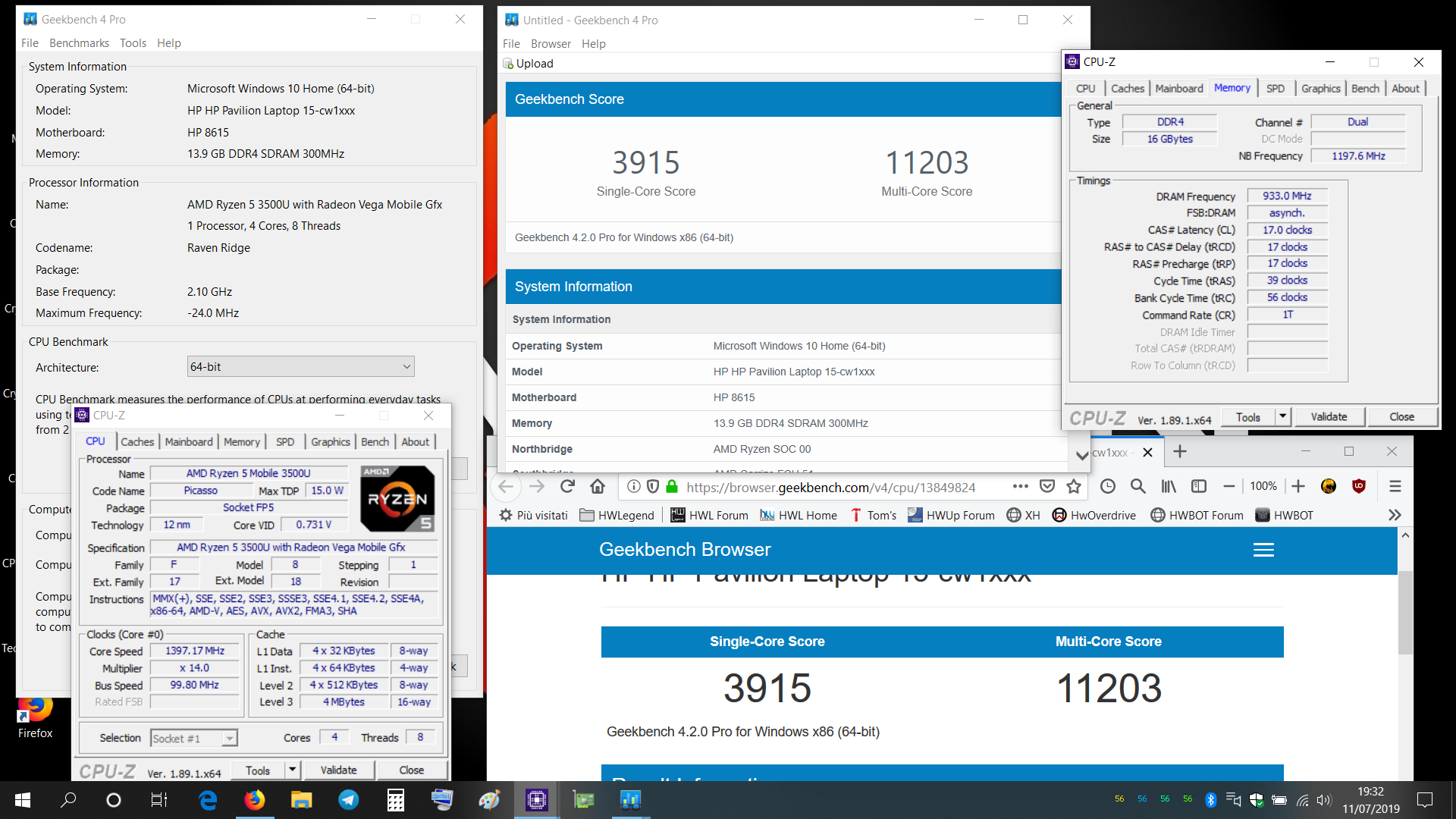This screenshot has height=819, width=1456.
Task: Show Firefox history clock icon
Action: tap(1108, 487)
